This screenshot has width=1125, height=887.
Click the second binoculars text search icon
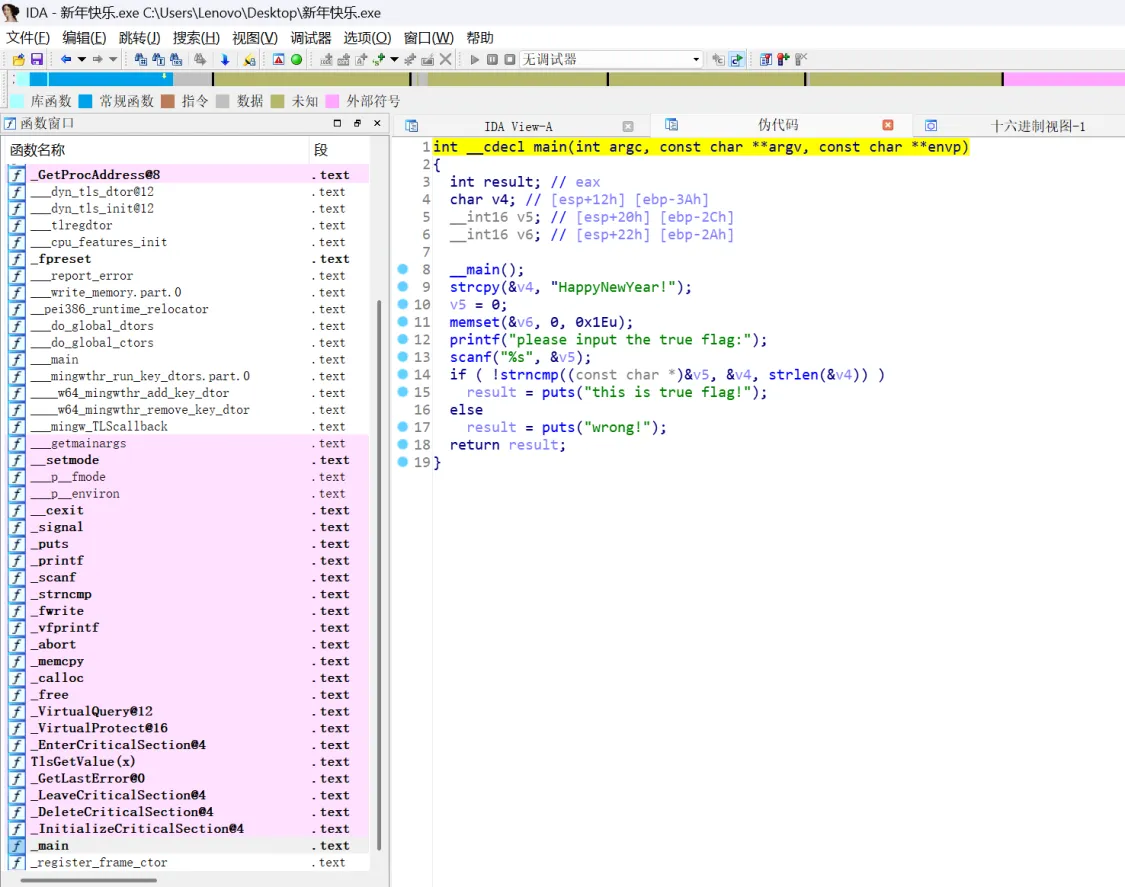[158, 60]
